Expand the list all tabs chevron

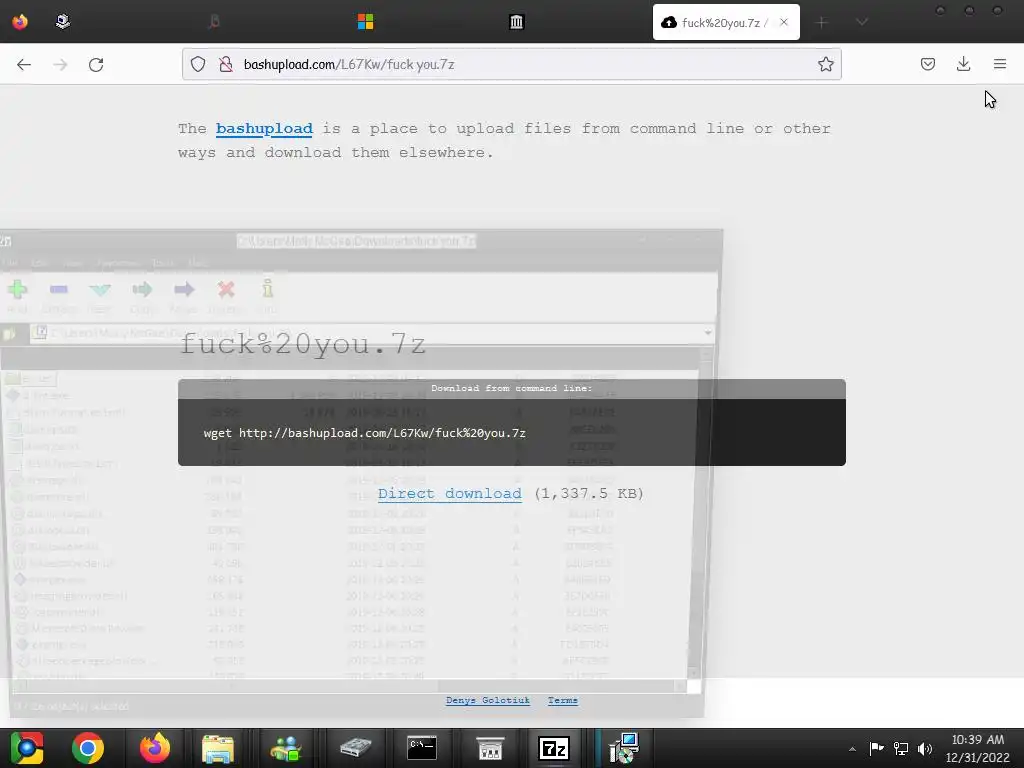[862, 22]
